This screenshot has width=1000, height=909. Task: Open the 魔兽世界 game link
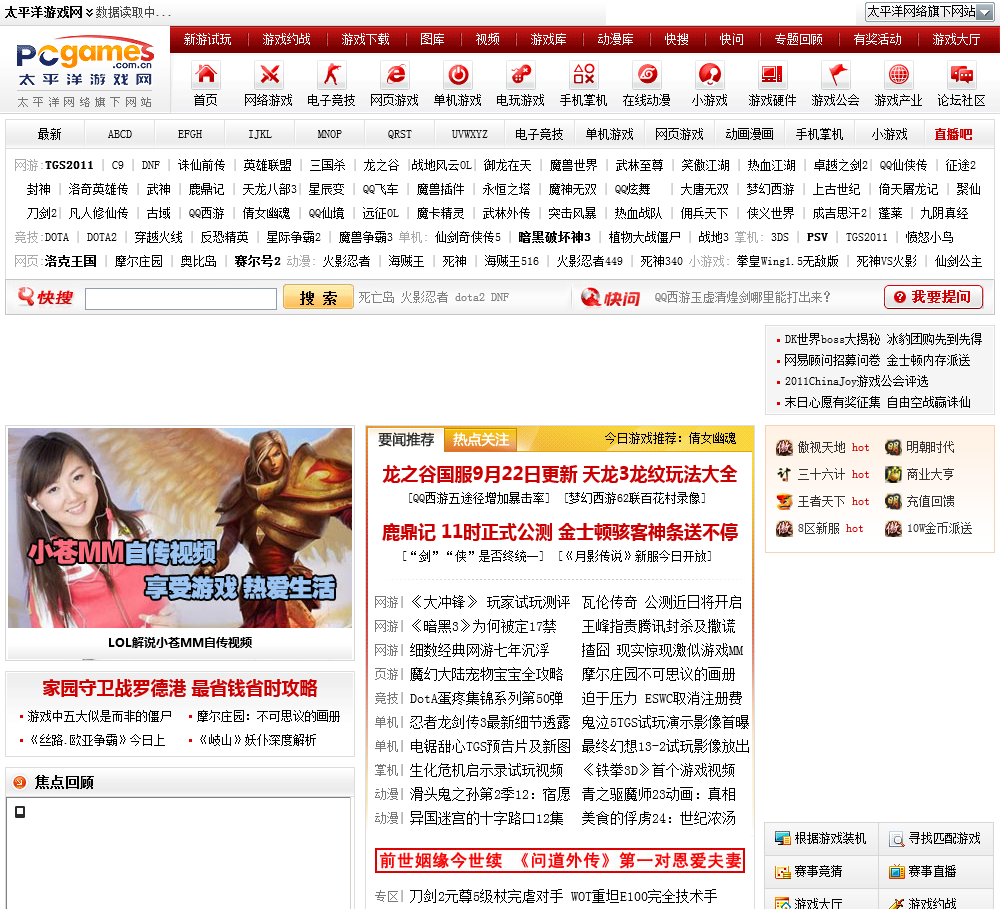pyautogui.click(x=573, y=165)
